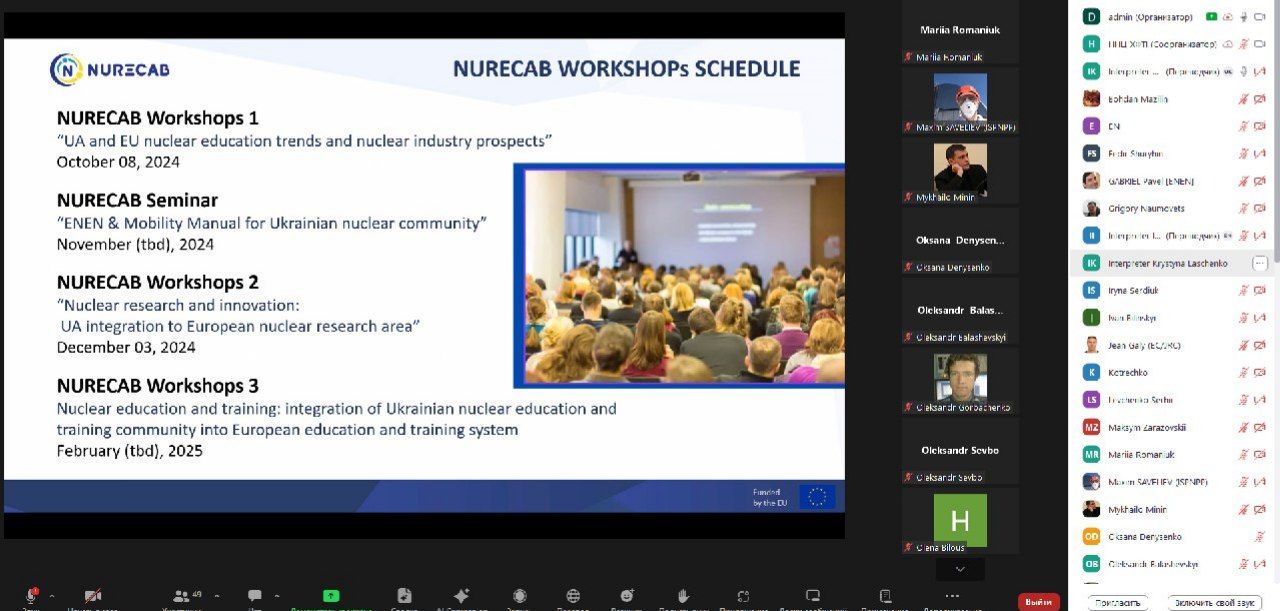The height and width of the screenshot is (611, 1280).
Task: Select Mariia Romaniuk in participants list
Action: click(1173, 454)
